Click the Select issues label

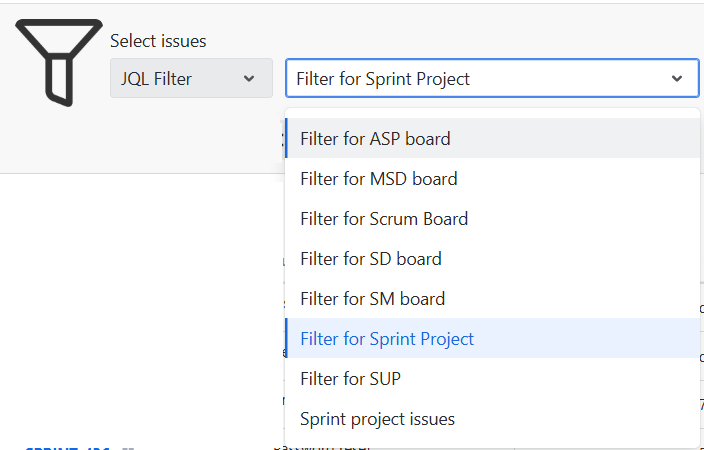[x=158, y=41]
